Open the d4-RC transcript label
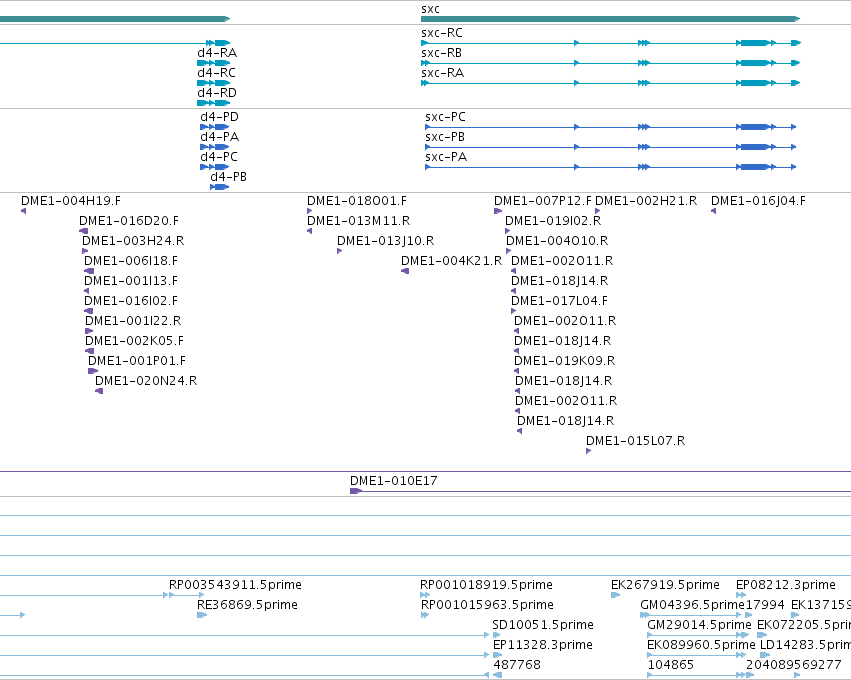The image size is (851, 680). [x=217, y=73]
